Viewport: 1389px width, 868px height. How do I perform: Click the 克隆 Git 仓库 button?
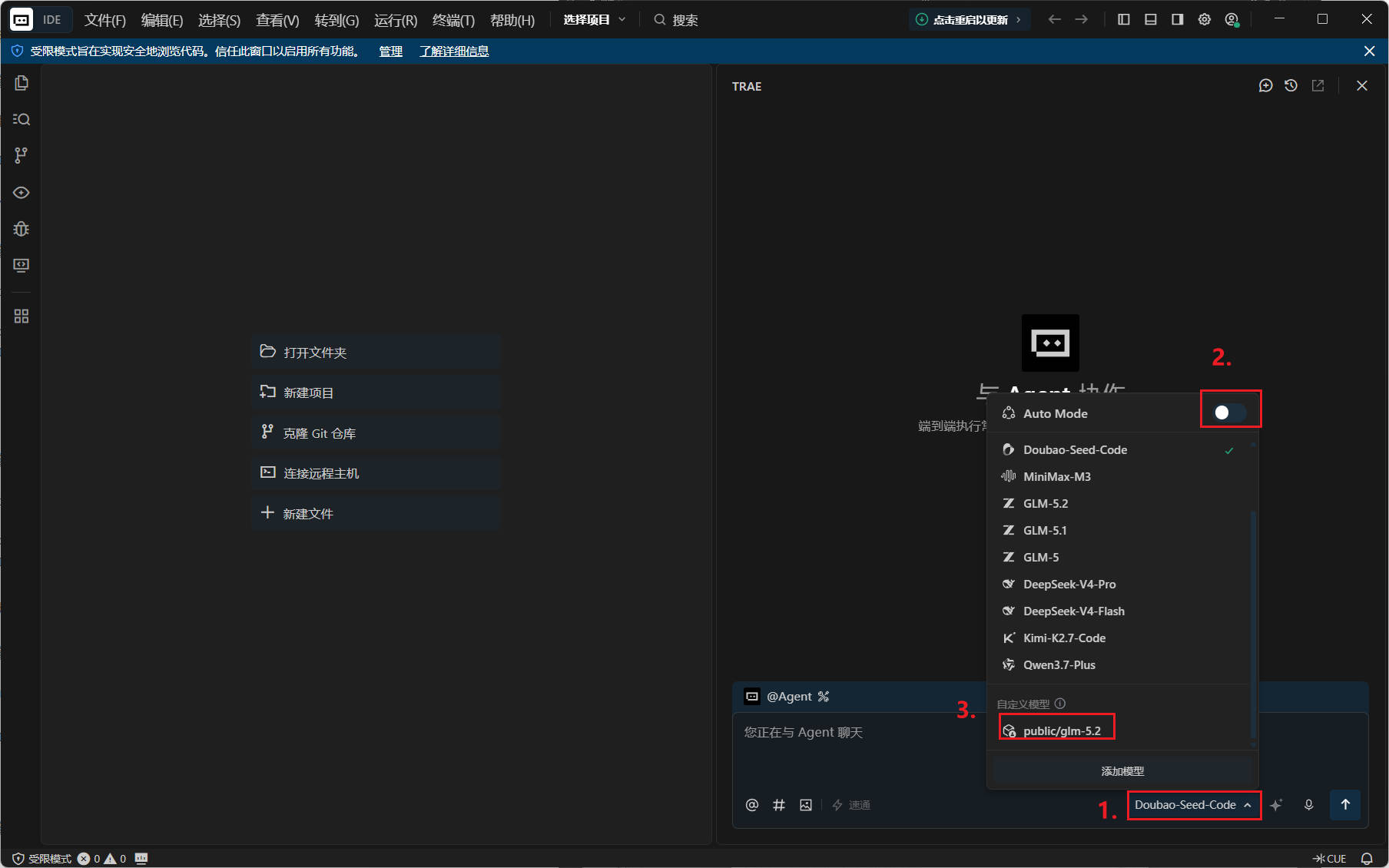(x=376, y=433)
